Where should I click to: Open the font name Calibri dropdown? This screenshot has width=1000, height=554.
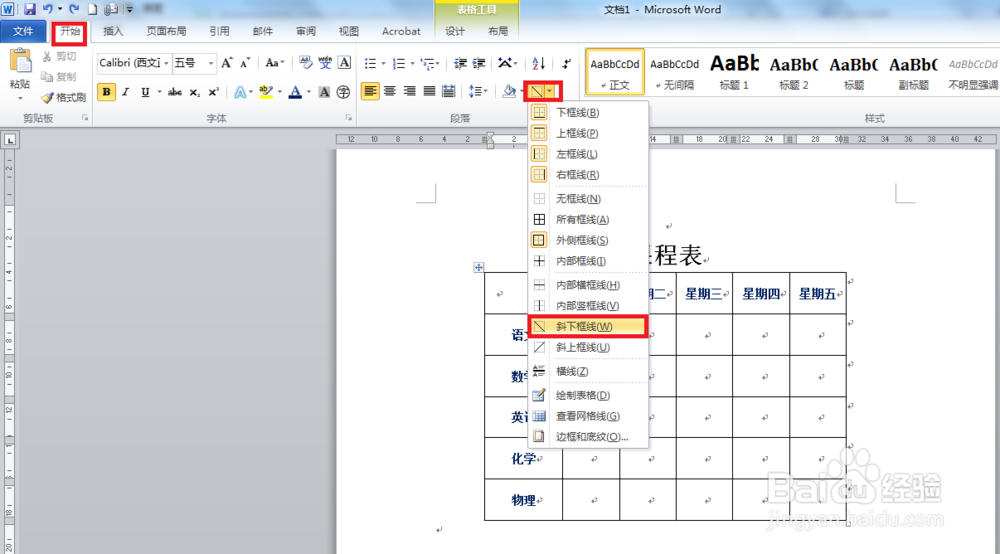pyautogui.click(x=166, y=62)
